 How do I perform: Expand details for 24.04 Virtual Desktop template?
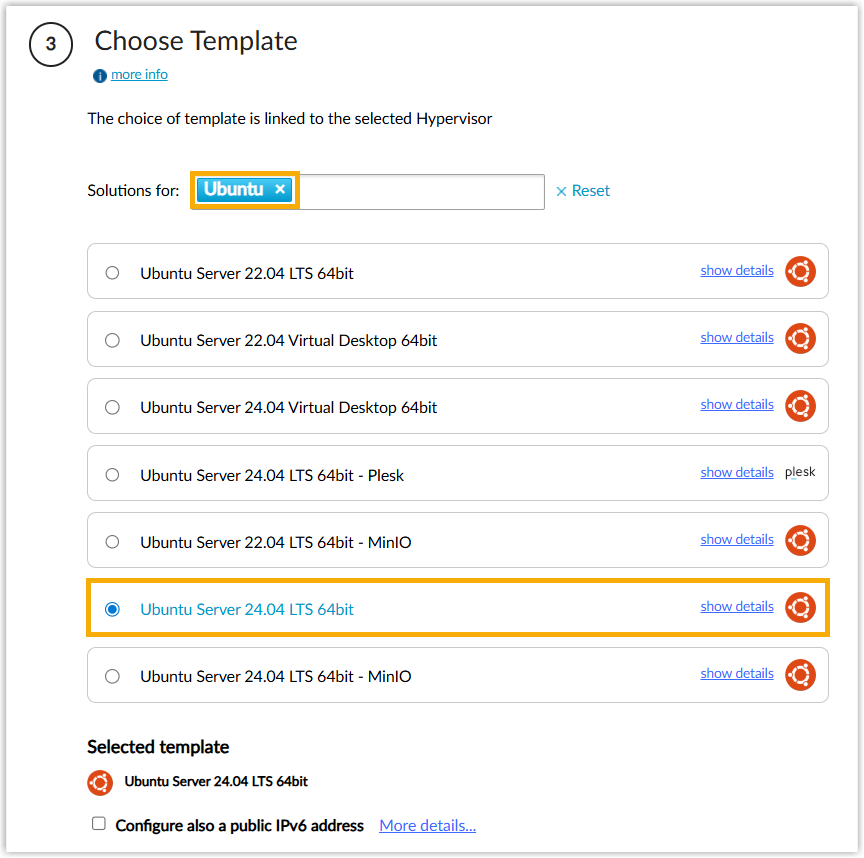tap(736, 404)
